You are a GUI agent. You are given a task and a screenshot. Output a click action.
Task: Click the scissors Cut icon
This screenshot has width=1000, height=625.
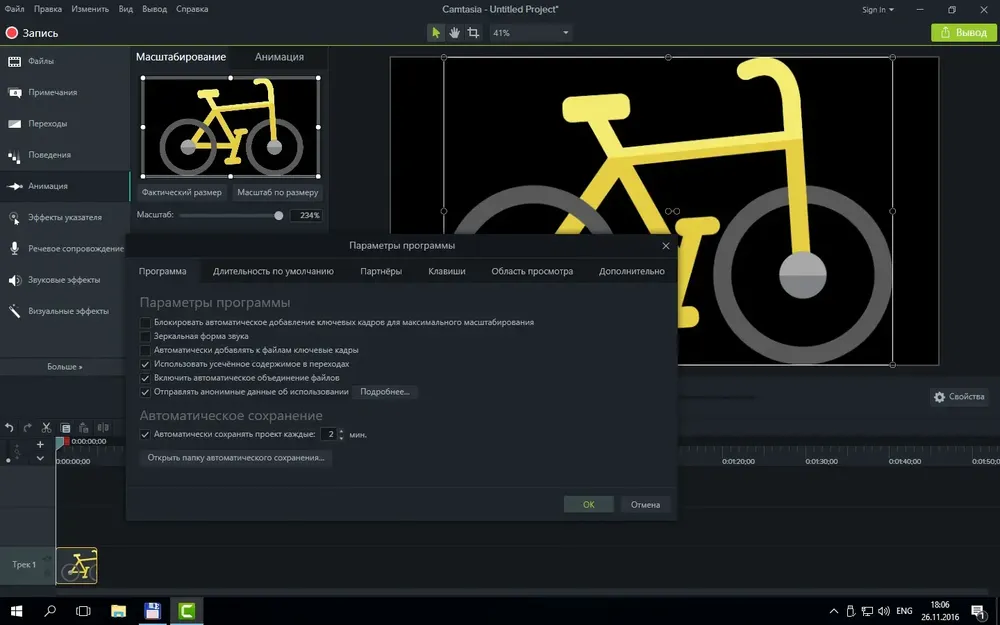(x=46, y=427)
